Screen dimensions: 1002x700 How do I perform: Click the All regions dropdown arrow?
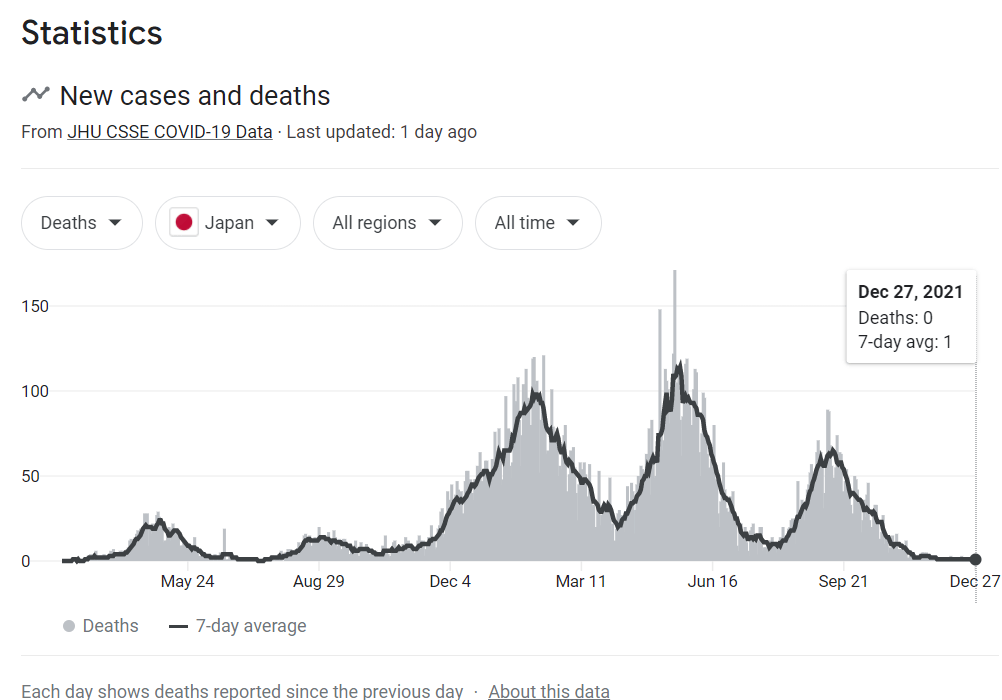[435, 222]
